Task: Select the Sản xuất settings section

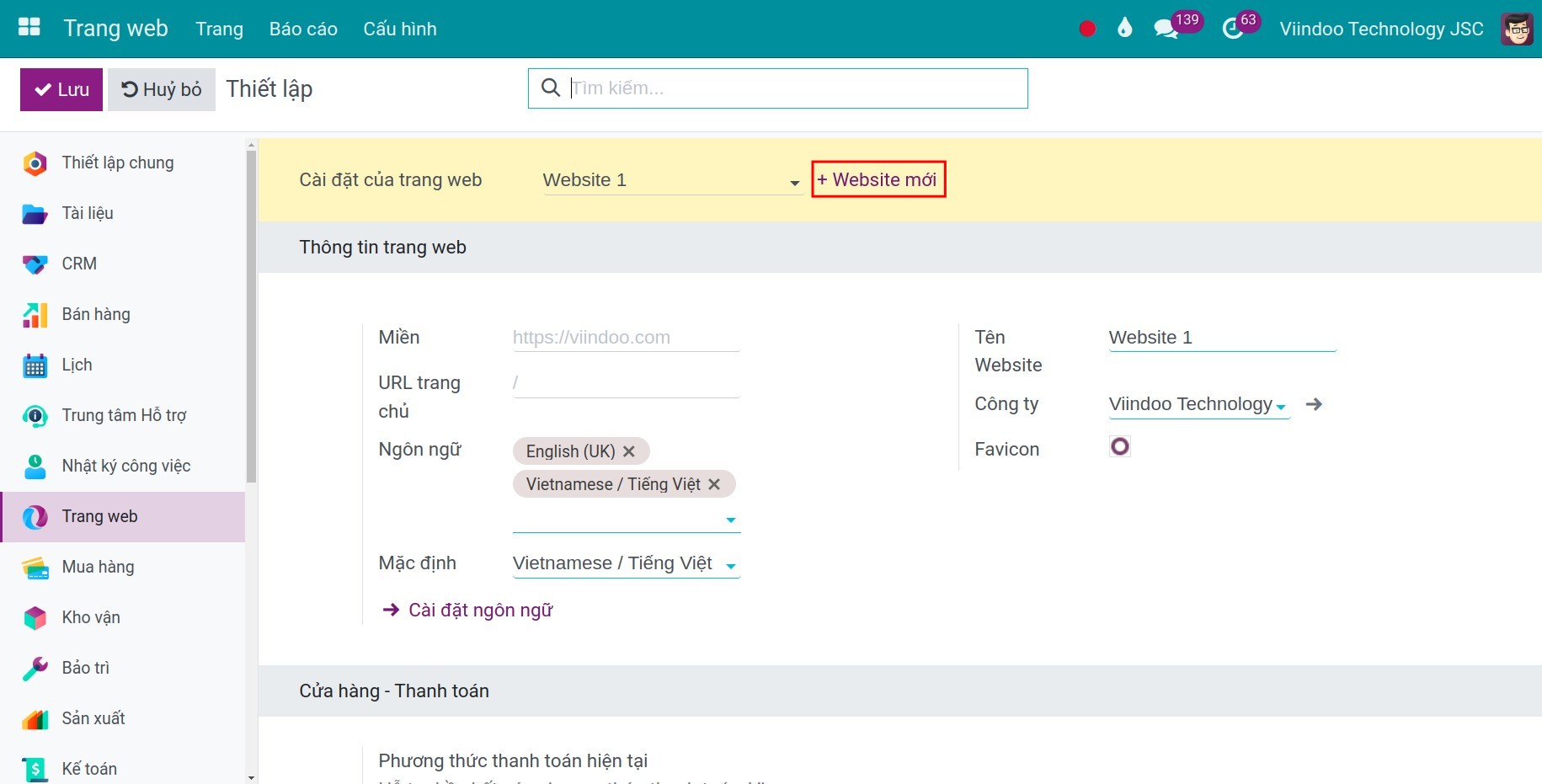Action: (123, 718)
